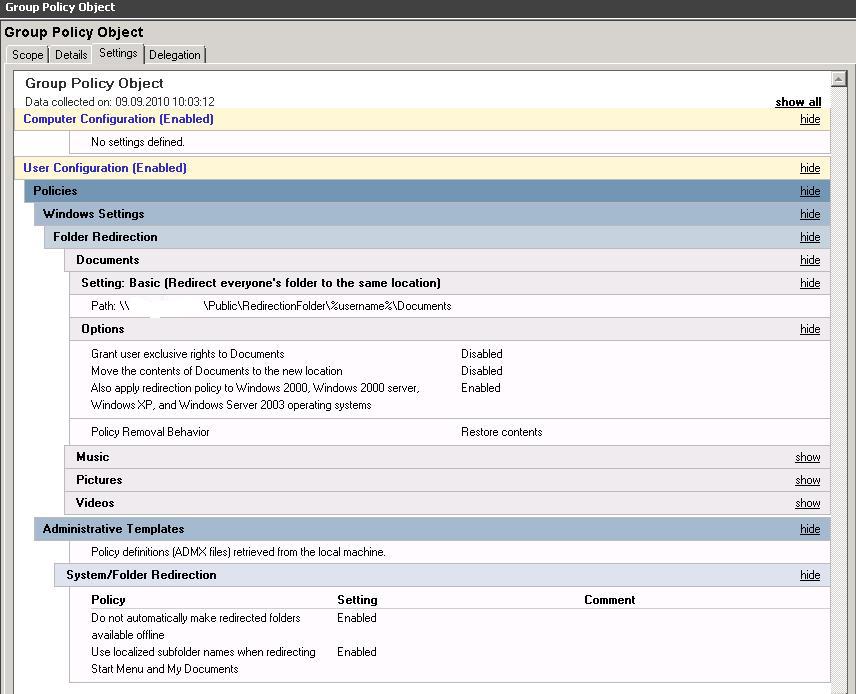Screen dimensions: 856x694
Task: Hide the Computer Configuration section
Action: coord(810,119)
